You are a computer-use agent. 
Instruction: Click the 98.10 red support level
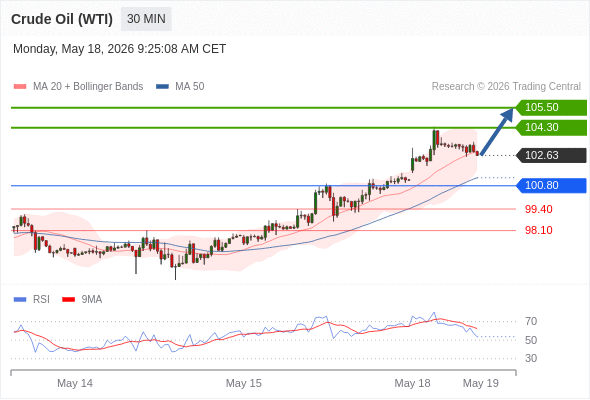(538, 230)
